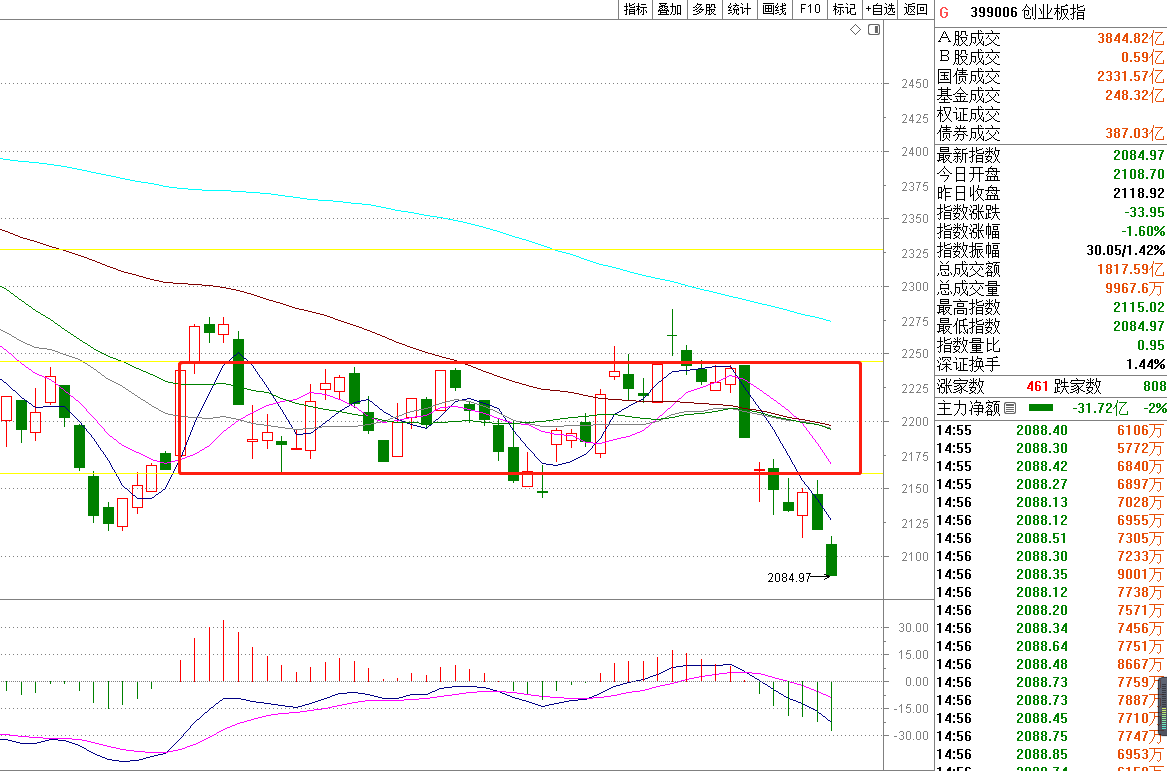Click the 2084.97 price label on the chart

click(788, 577)
